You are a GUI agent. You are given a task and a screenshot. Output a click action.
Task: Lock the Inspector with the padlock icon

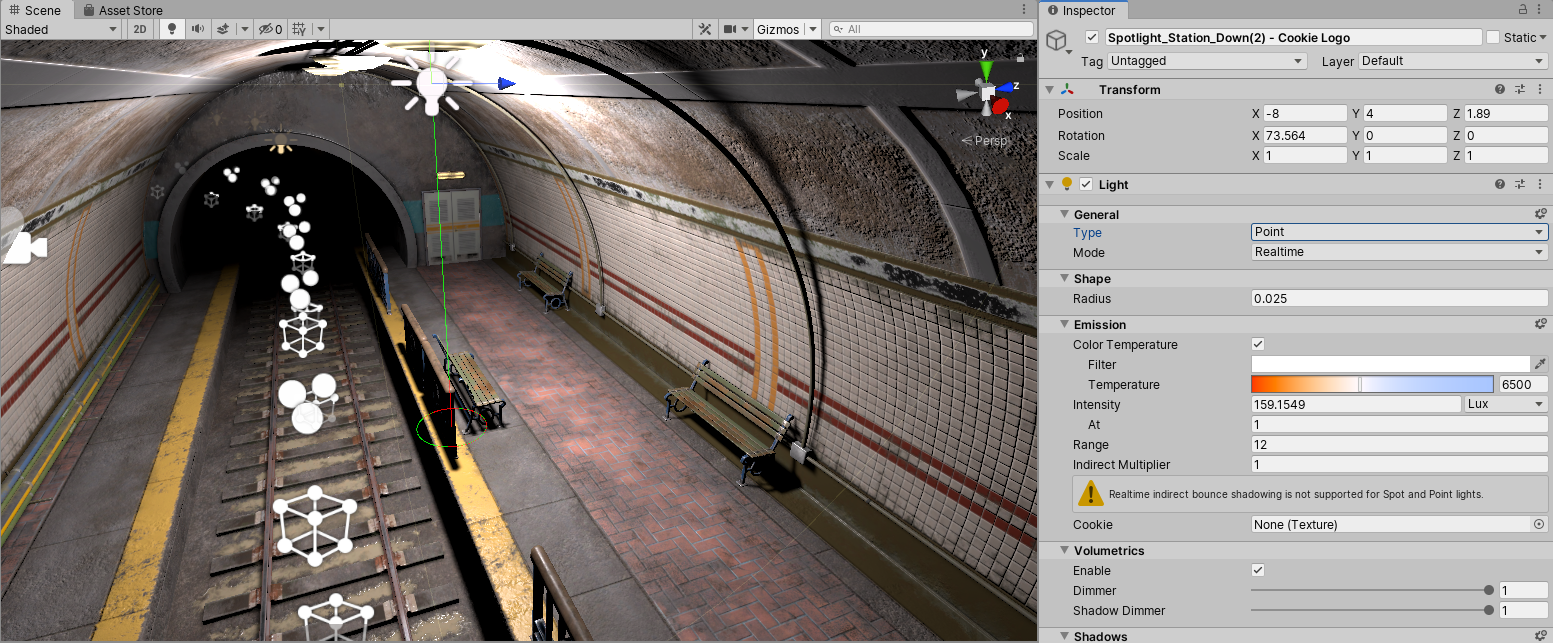tap(1523, 9)
